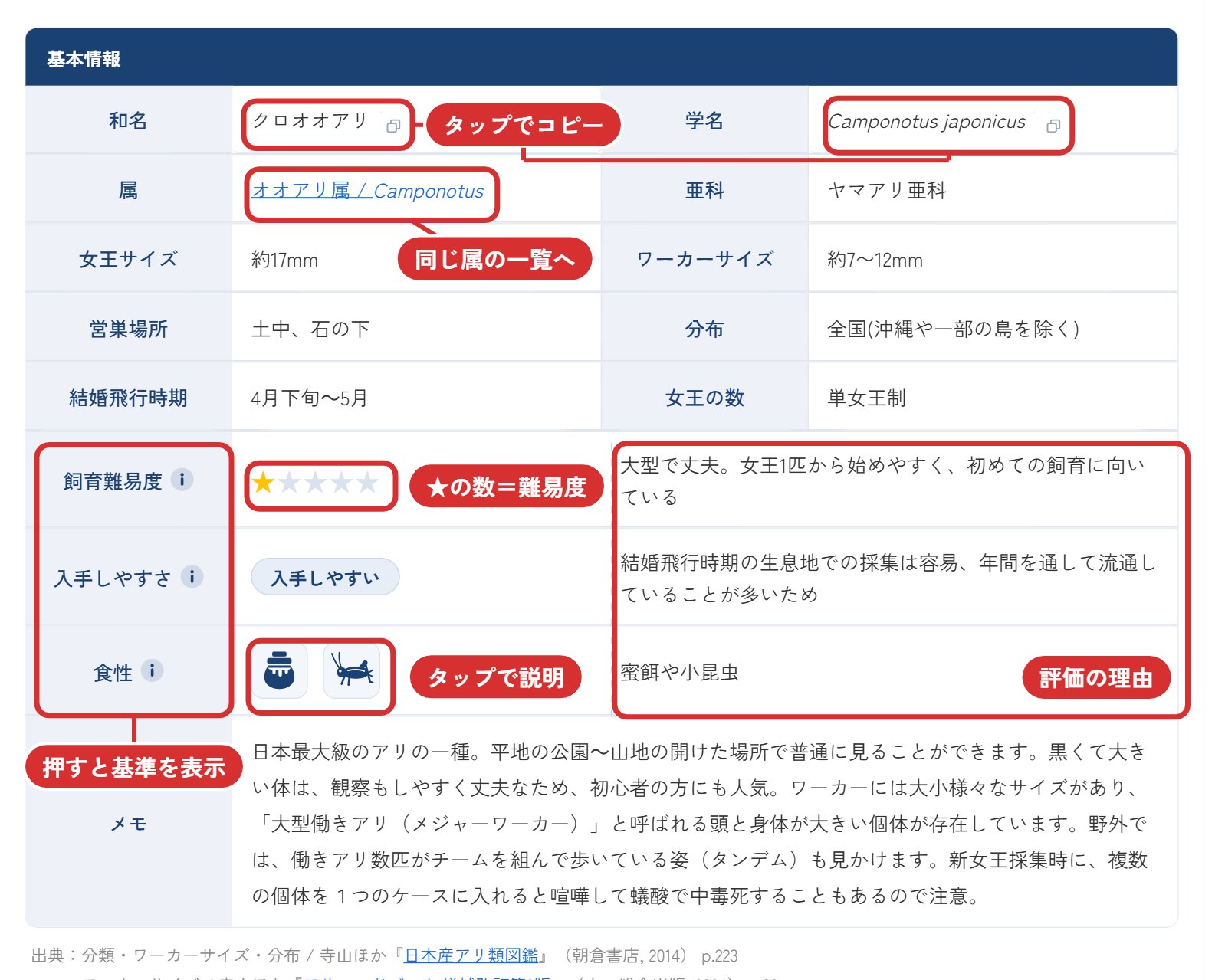Click the 女王の数 label
The width and height of the screenshot is (1225, 980).
704,398
